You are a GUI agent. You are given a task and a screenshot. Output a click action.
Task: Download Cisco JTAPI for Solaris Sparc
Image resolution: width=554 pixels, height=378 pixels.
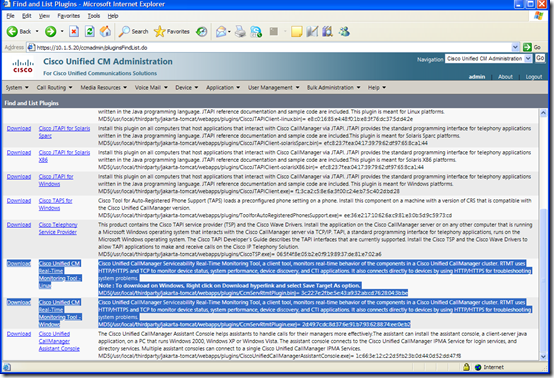[x=19, y=129]
